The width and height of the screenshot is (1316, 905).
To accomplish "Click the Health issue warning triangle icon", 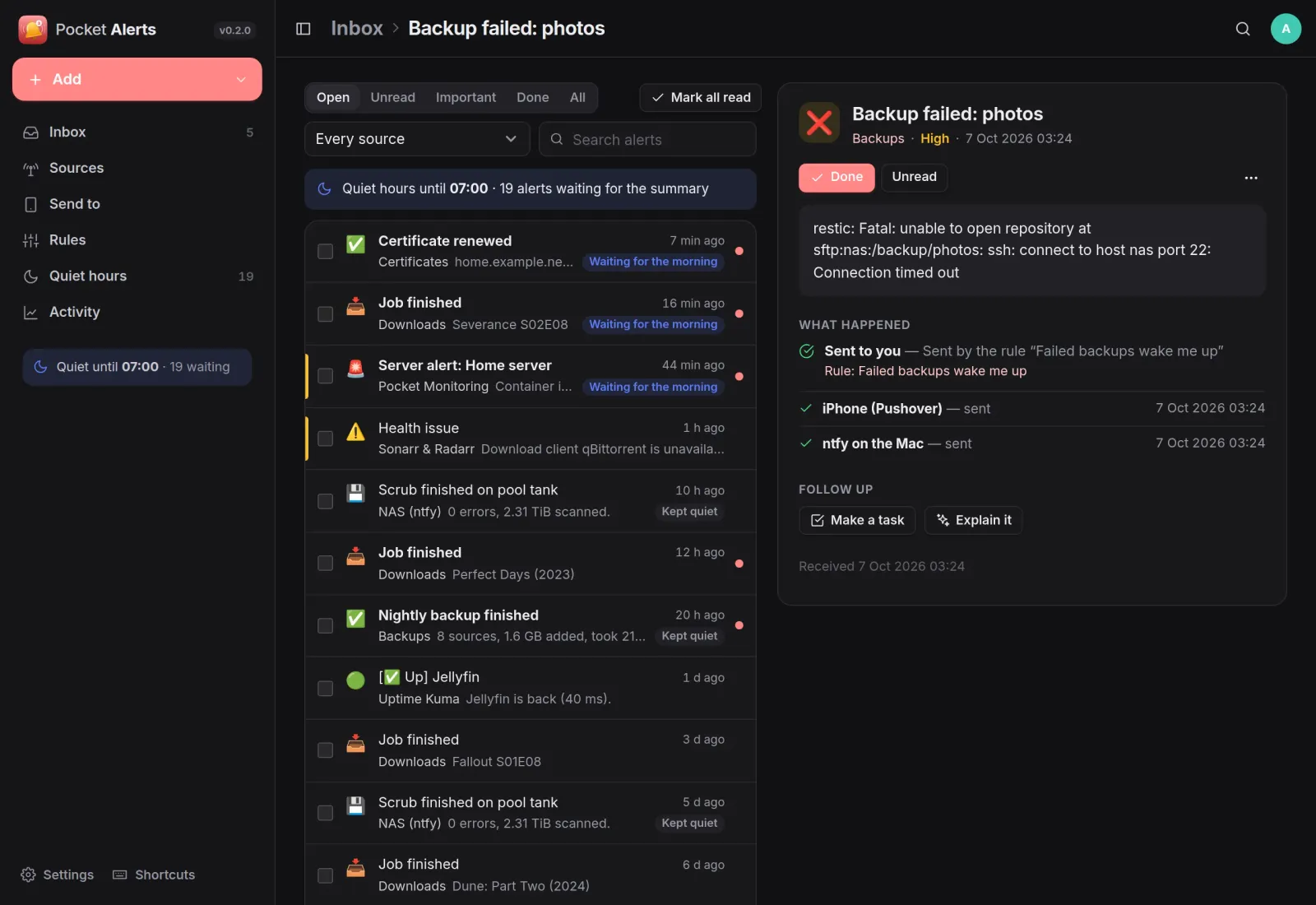I will coord(355,432).
